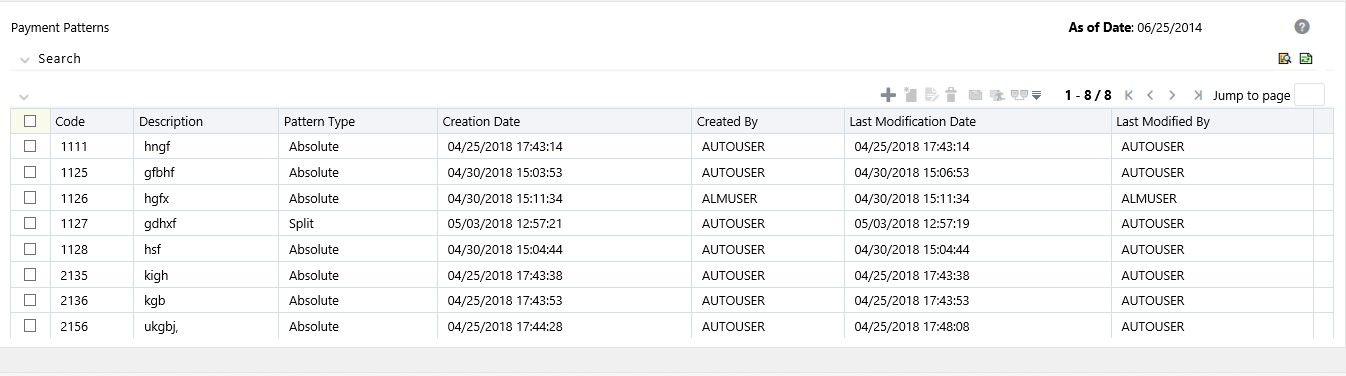Click description cell hsf
Screen dimensions: 1346x376
(x=153, y=249)
